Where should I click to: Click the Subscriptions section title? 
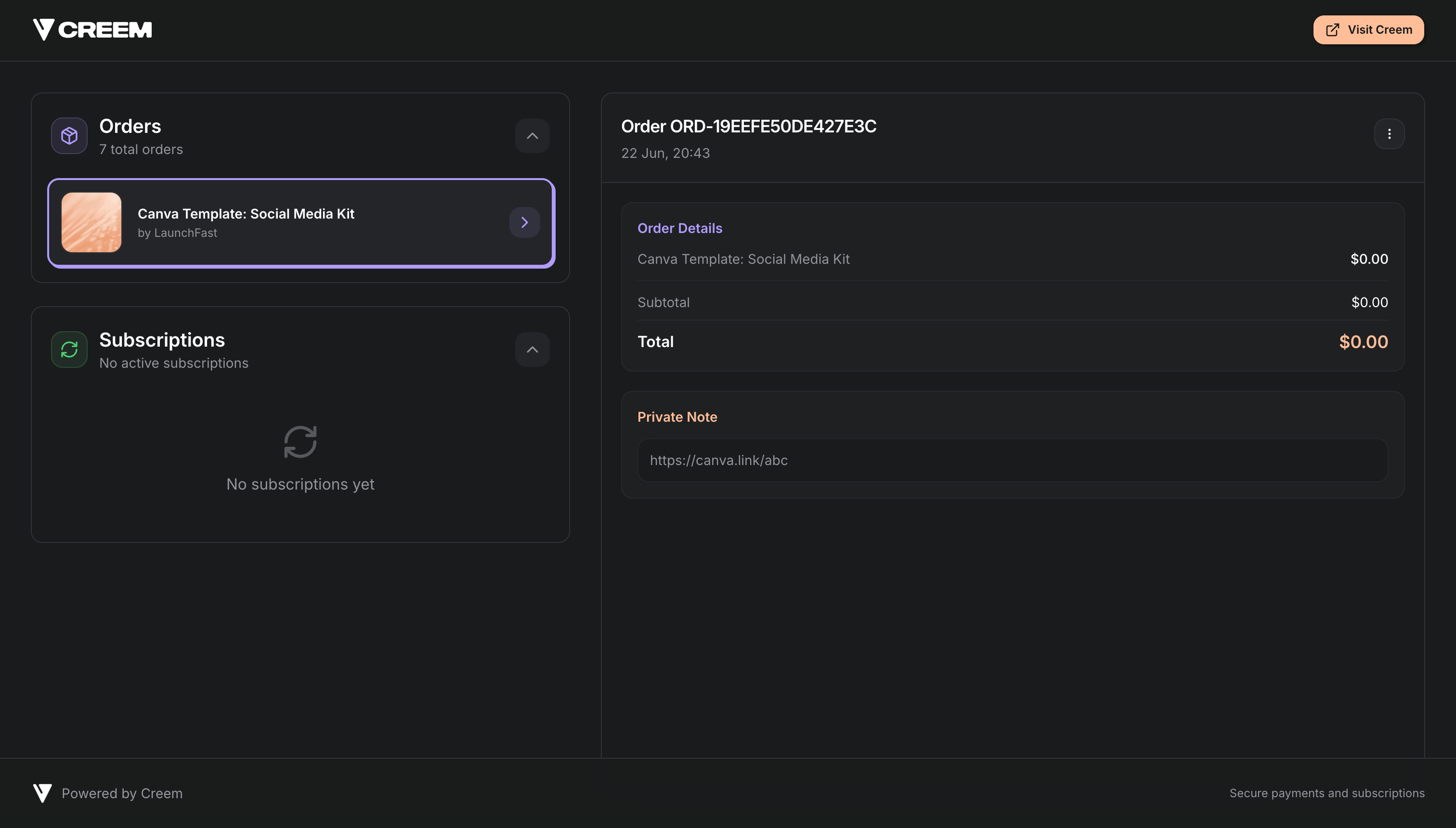(x=162, y=340)
